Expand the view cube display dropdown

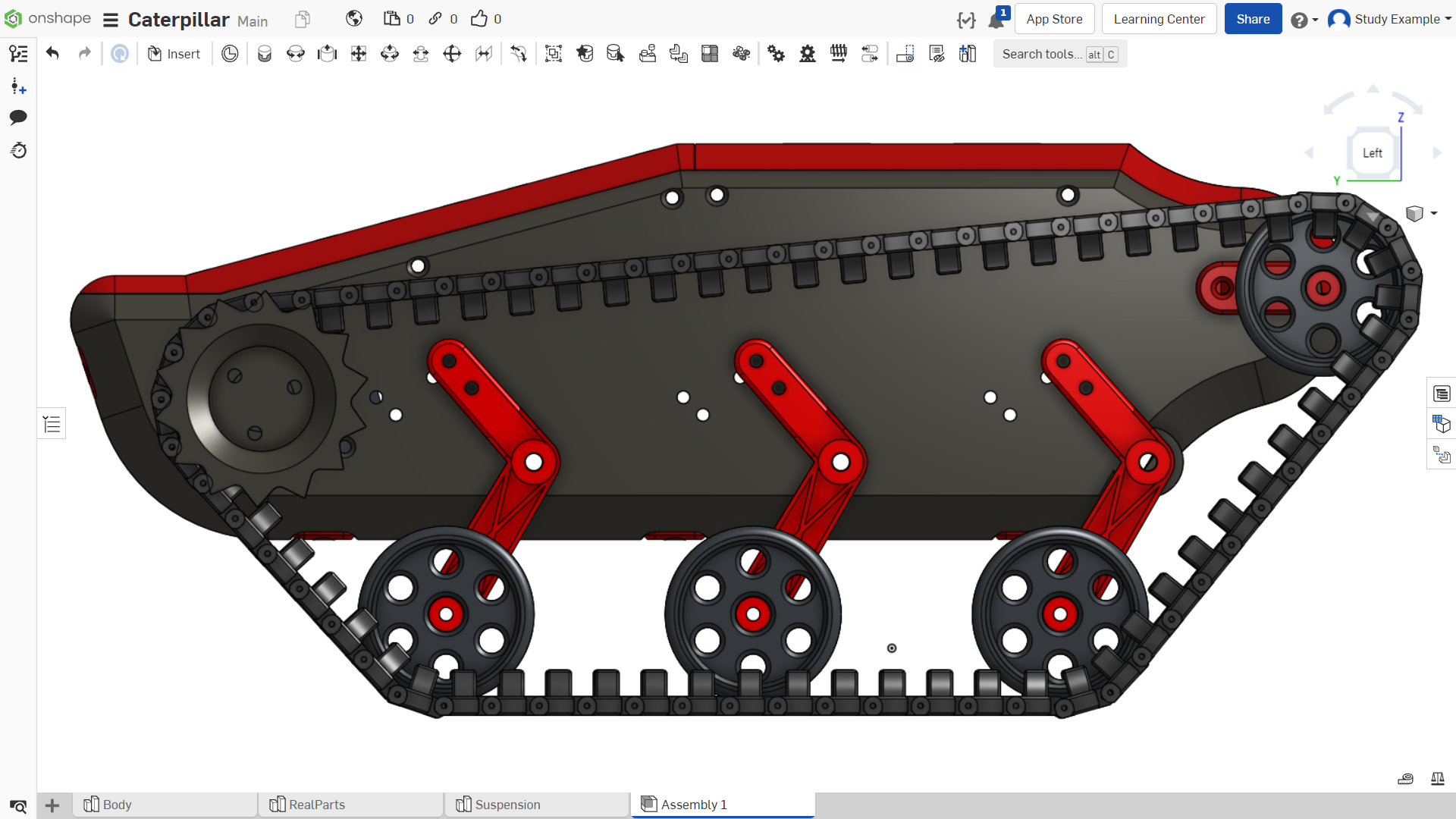1422,214
